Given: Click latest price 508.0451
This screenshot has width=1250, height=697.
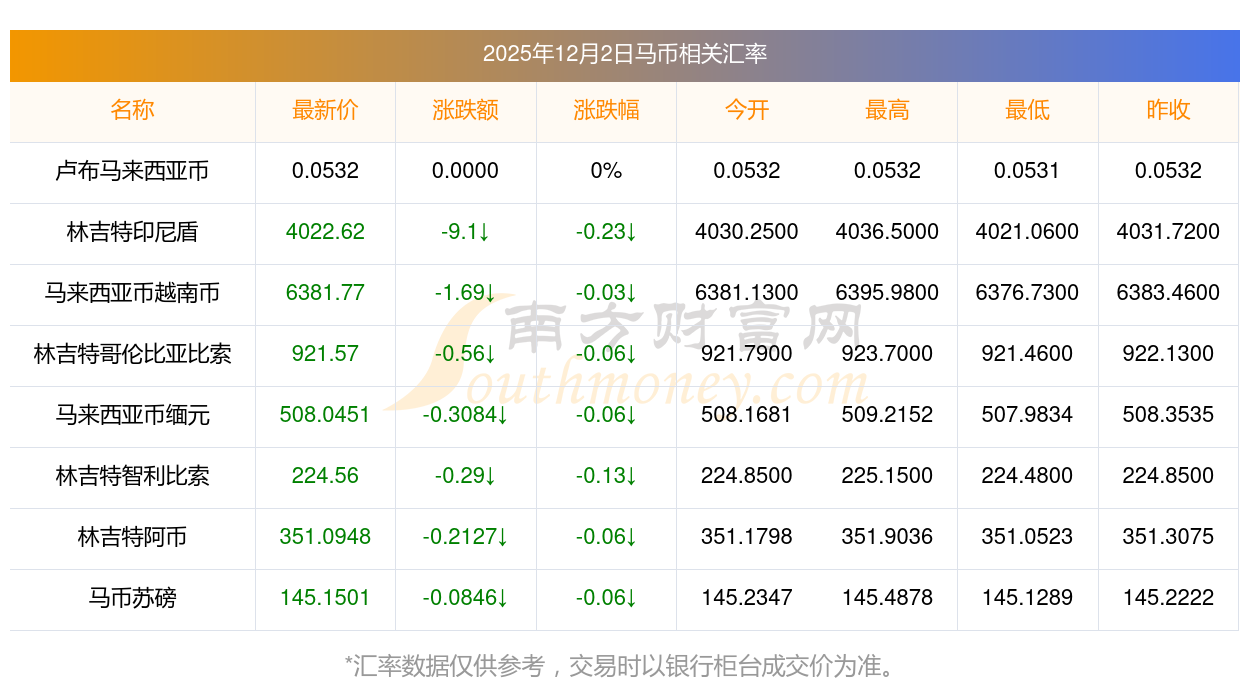Looking at the screenshot, I should pyautogui.click(x=325, y=415).
